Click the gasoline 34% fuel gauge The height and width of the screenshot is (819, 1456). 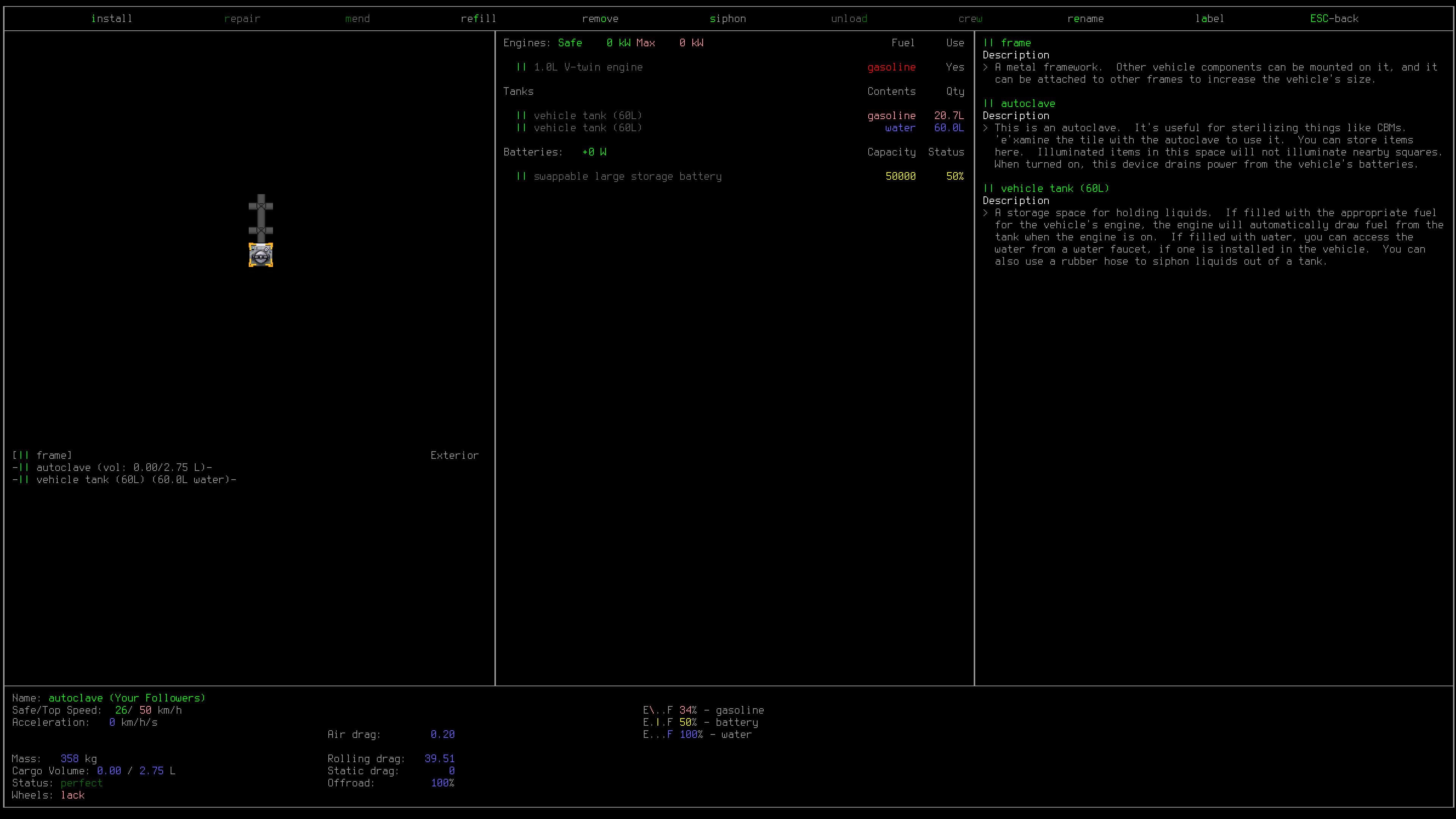tap(703, 711)
